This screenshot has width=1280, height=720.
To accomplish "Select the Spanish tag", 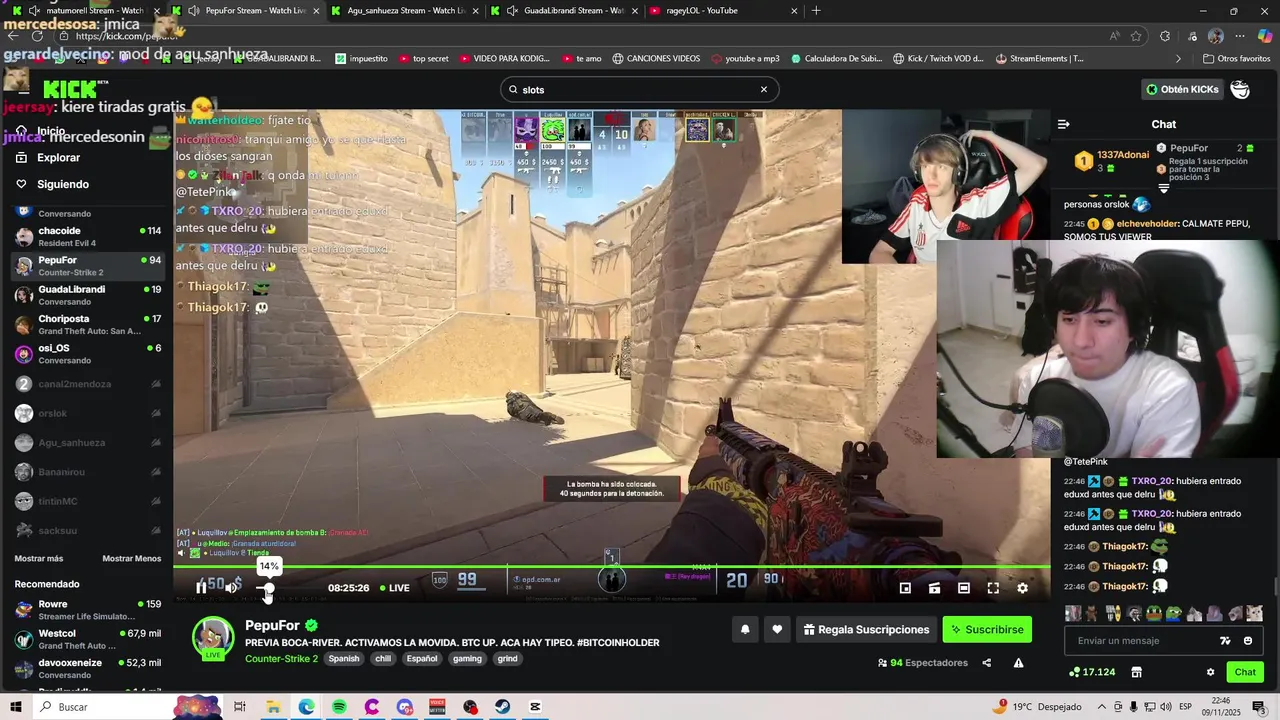I will coord(344,659).
